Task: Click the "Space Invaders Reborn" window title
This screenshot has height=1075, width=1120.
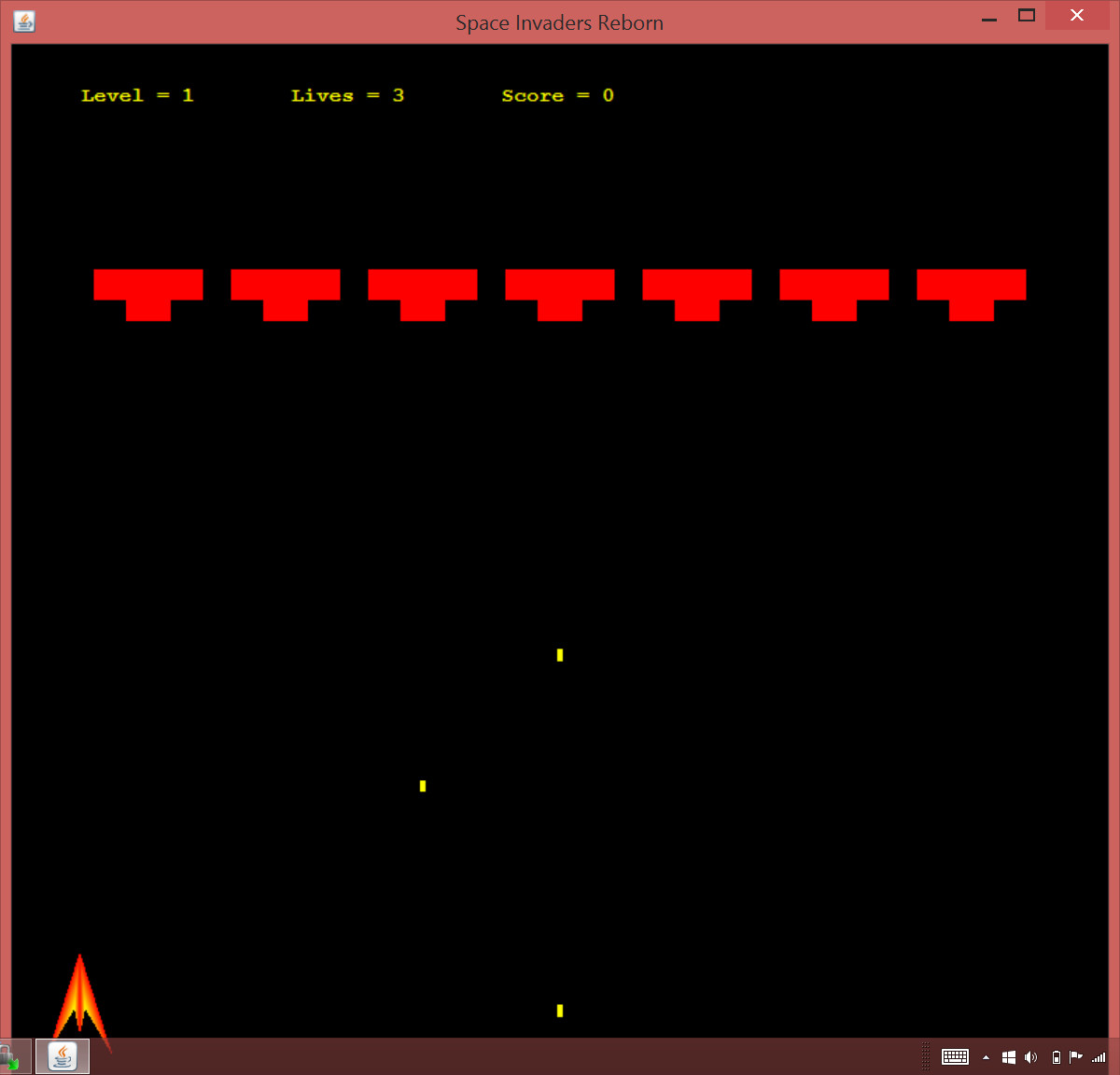Action: [x=559, y=22]
